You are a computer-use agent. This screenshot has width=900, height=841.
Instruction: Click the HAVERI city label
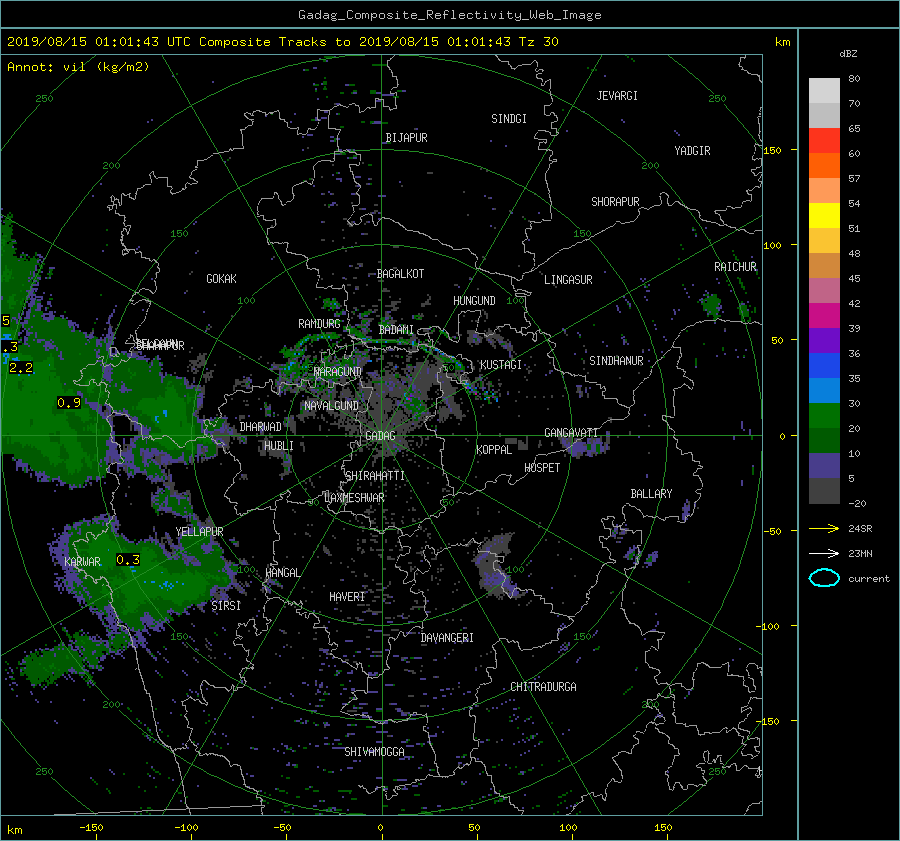pyautogui.click(x=347, y=597)
